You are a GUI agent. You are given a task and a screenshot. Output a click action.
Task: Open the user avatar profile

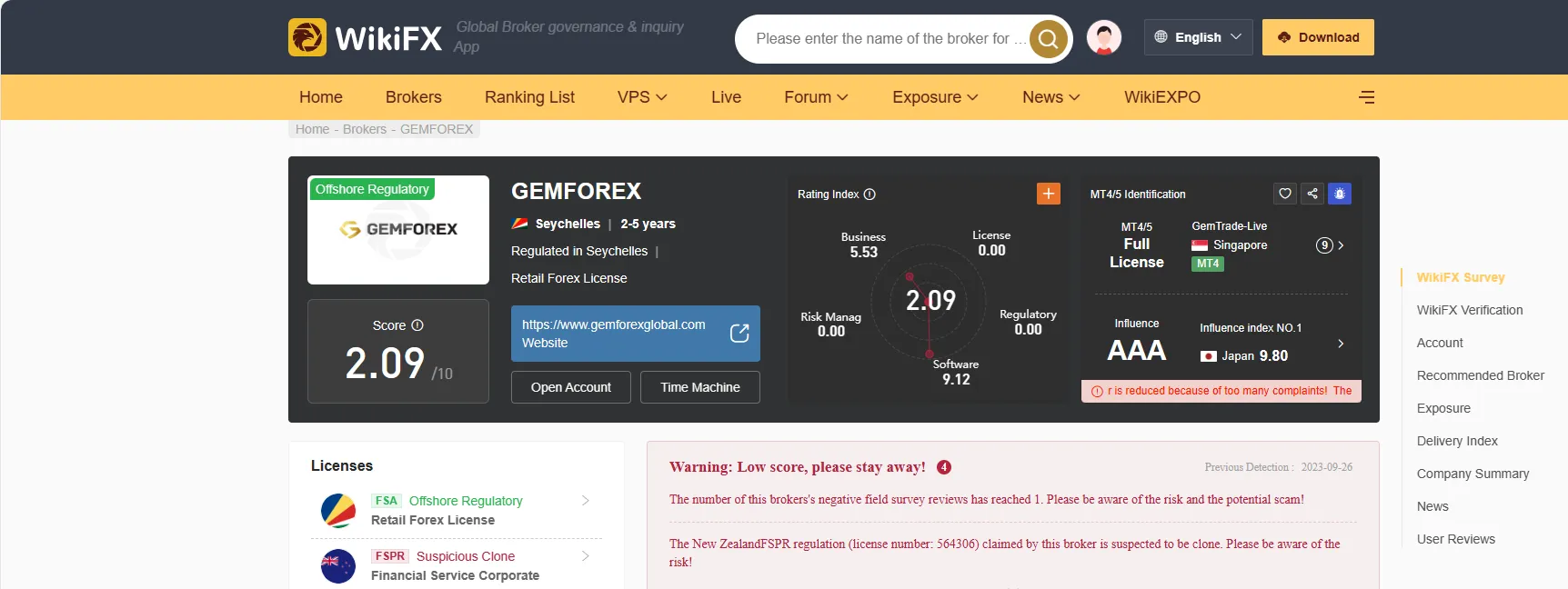click(1104, 38)
